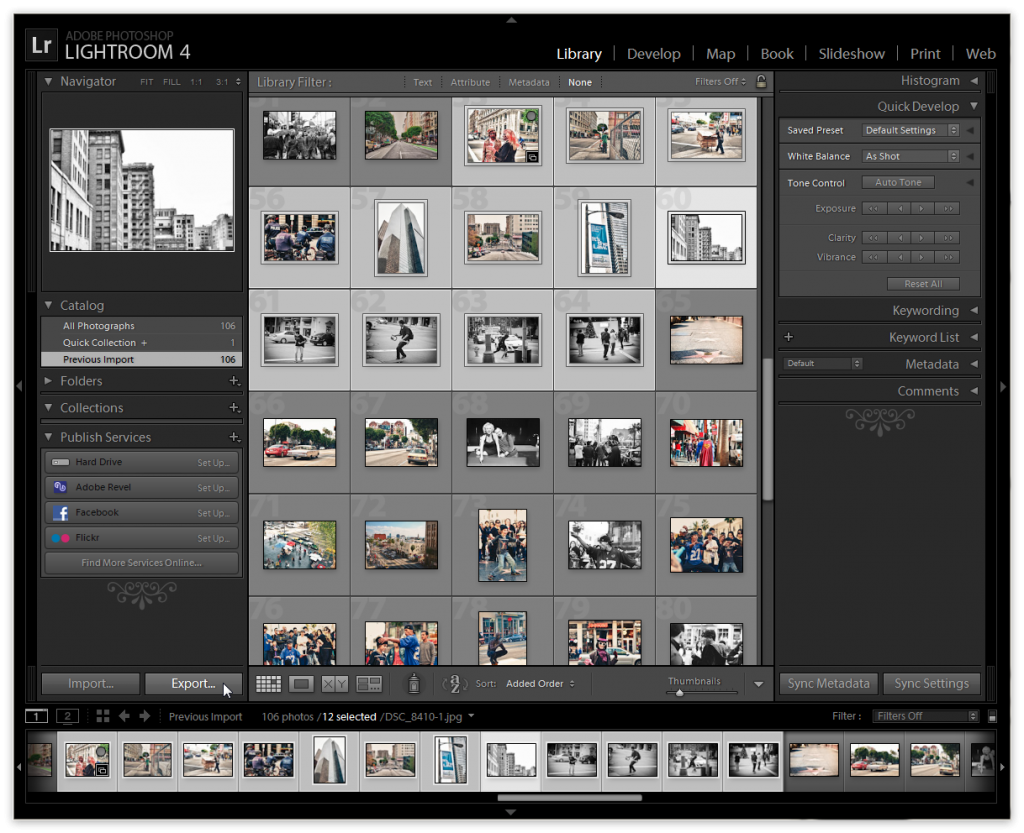The width and height of the screenshot is (1024, 833).
Task: Click the Adobe Revel service icon
Action: [60, 487]
